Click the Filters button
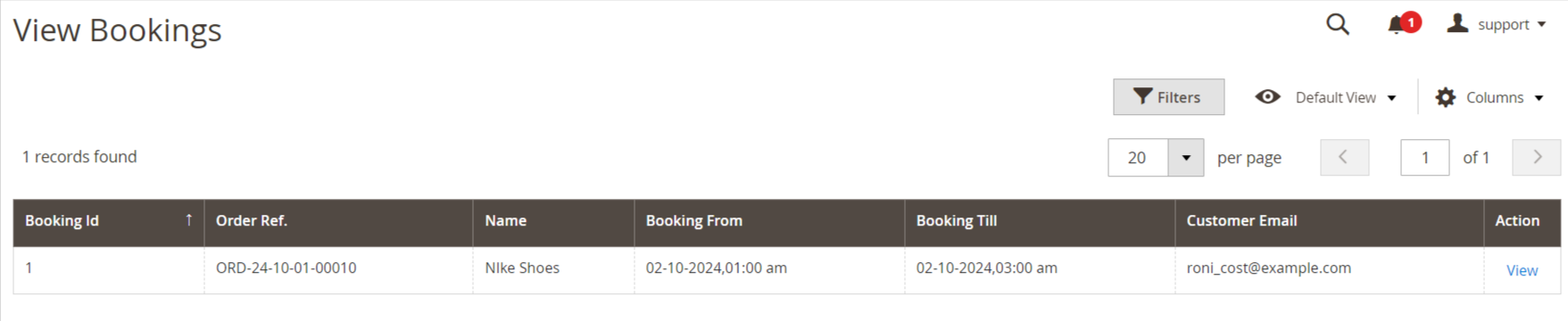This screenshot has height=321, width=1568. (x=1168, y=96)
